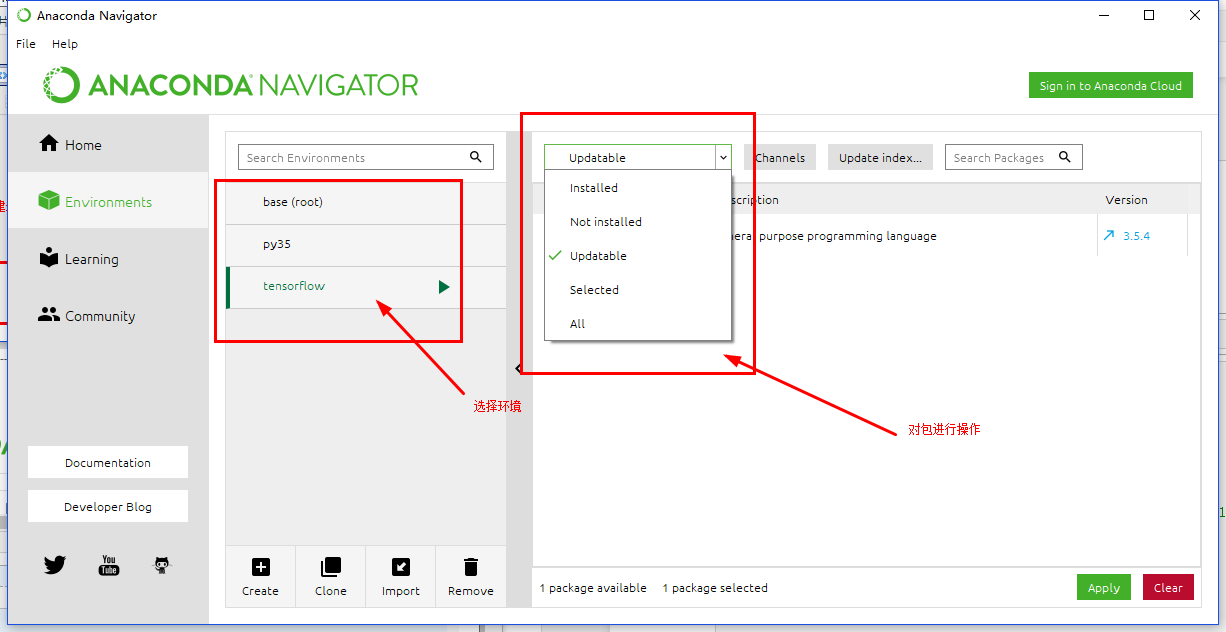Open the Community tab
This screenshot has width=1226, height=632.
(108, 316)
